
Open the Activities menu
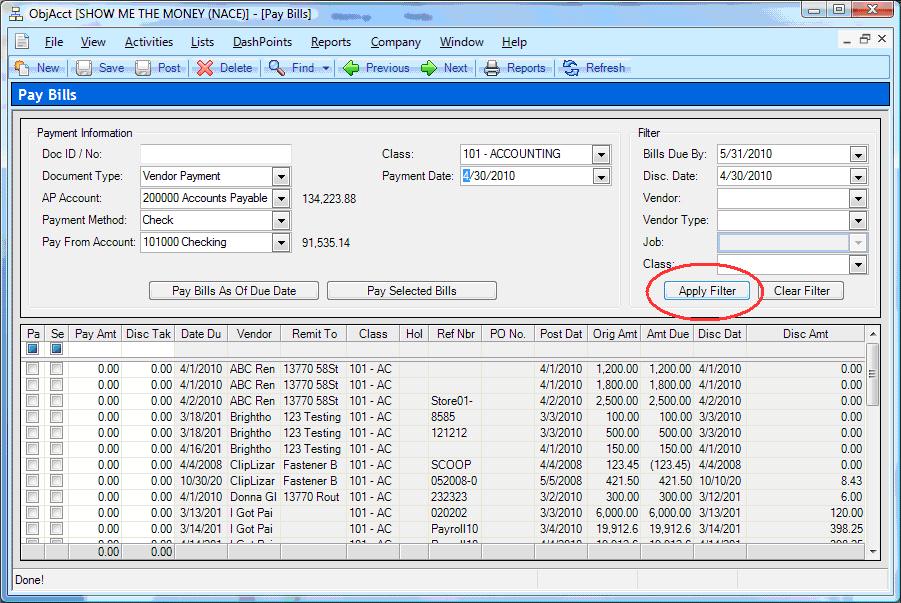click(x=149, y=42)
